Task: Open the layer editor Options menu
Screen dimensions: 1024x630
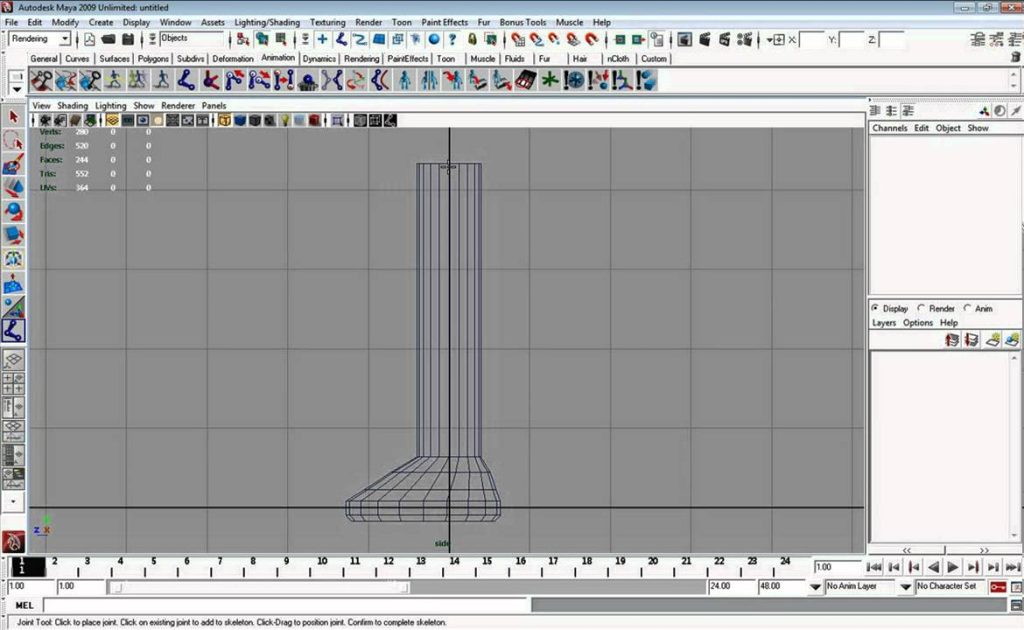Action: click(x=918, y=323)
